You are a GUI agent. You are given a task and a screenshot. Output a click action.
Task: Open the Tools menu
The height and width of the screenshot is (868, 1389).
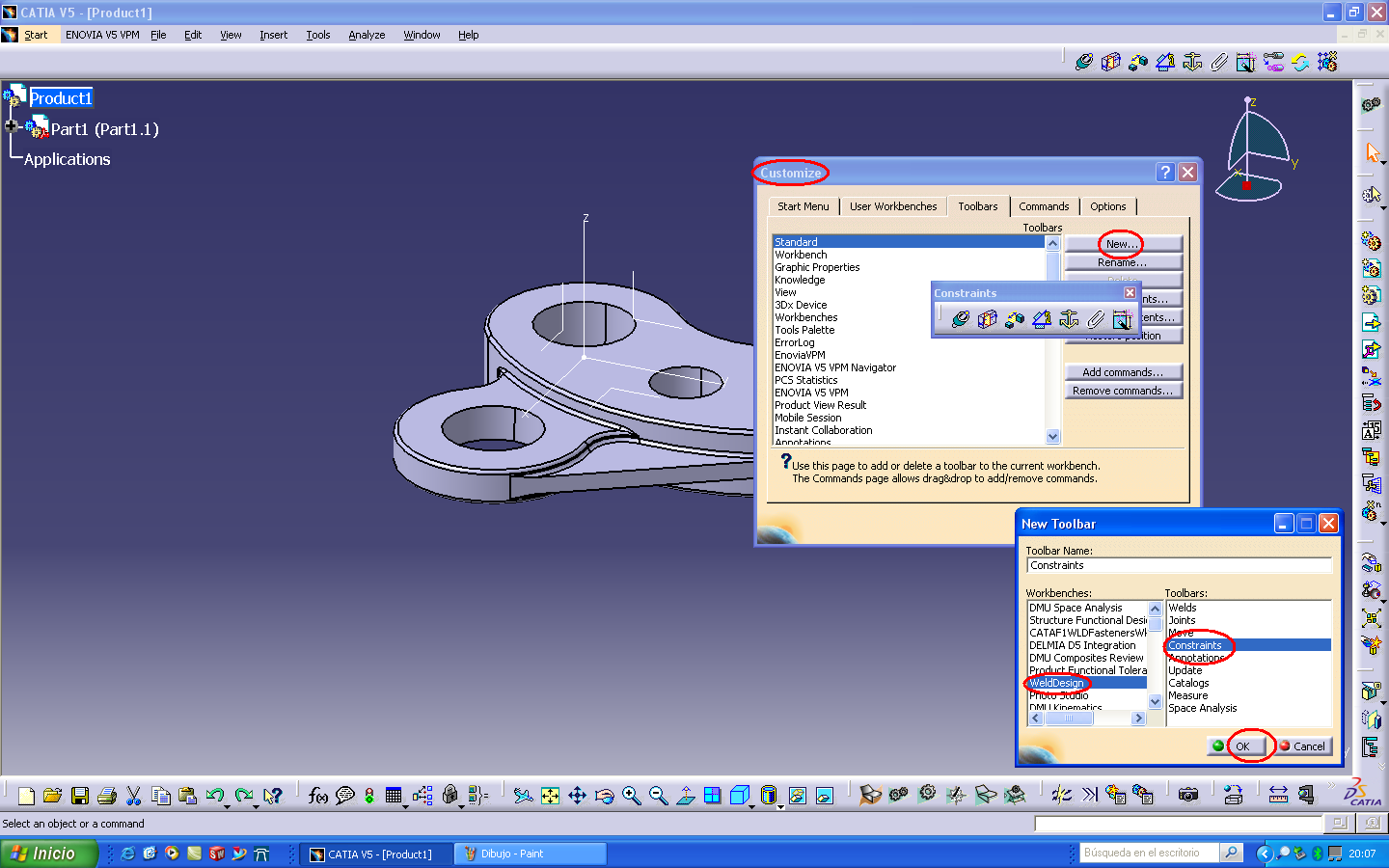pos(318,35)
